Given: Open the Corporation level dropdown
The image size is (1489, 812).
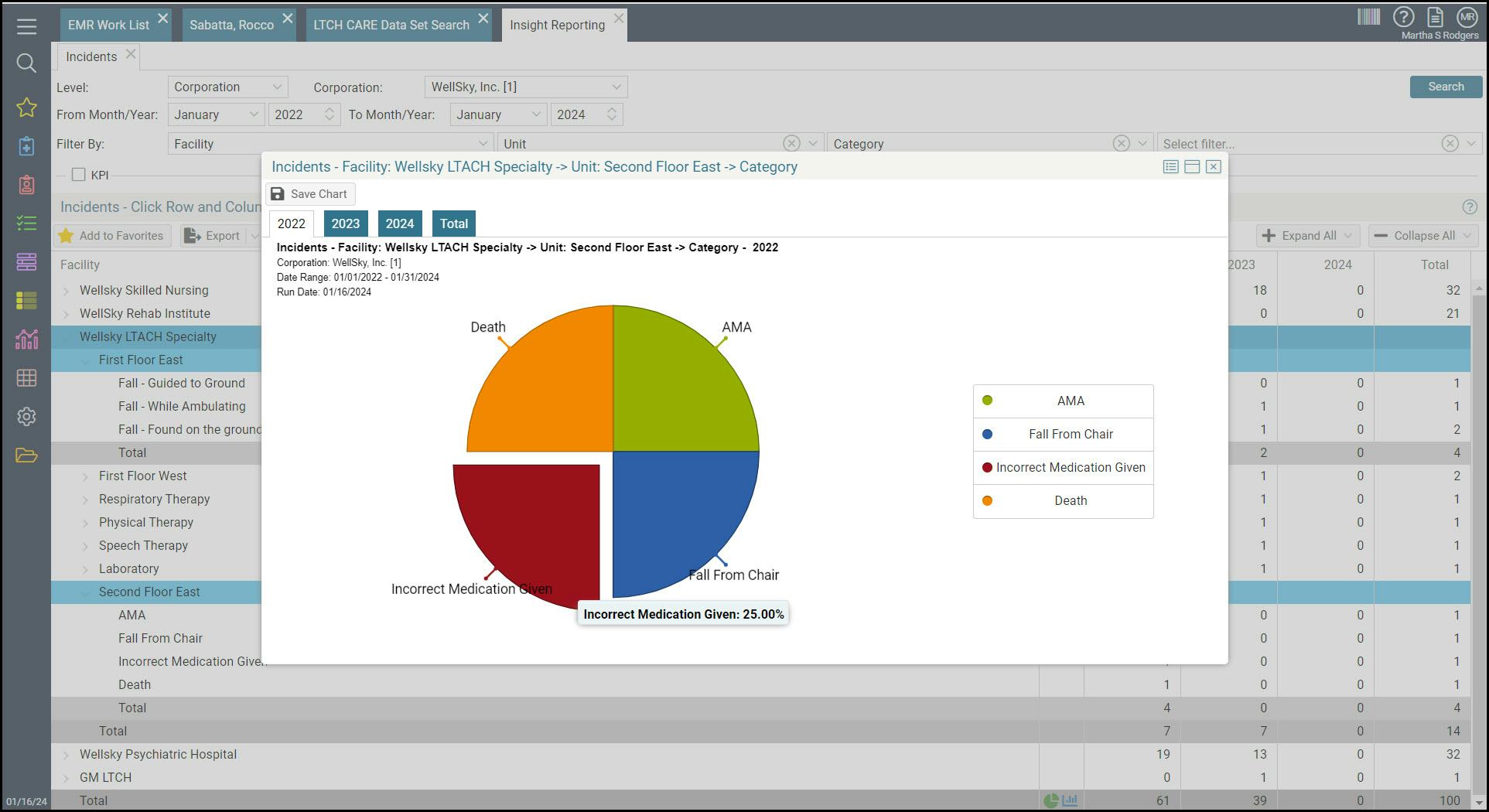Looking at the screenshot, I should [x=227, y=87].
